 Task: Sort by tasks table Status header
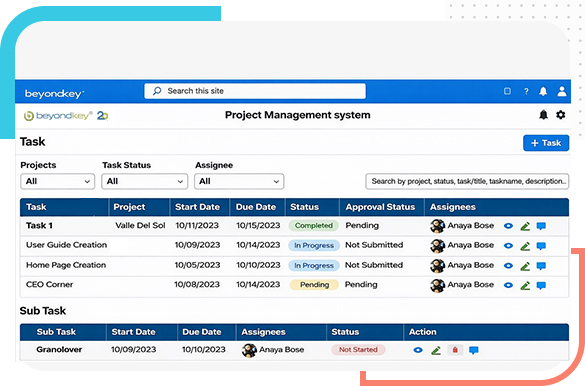[x=304, y=207]
